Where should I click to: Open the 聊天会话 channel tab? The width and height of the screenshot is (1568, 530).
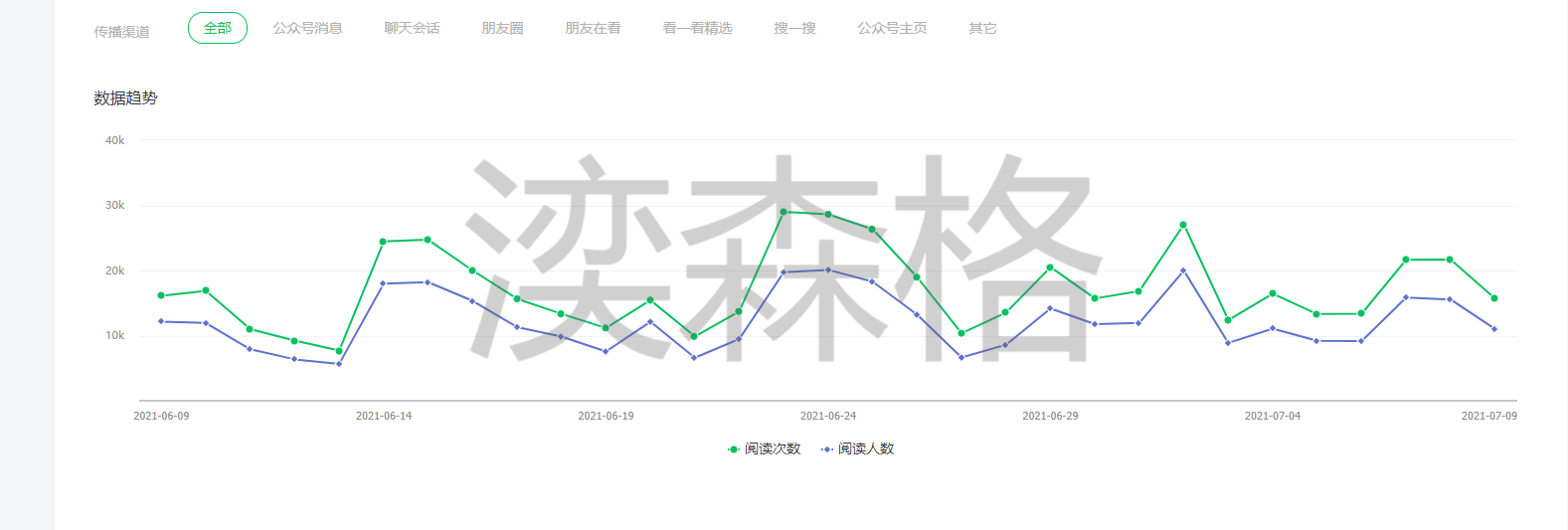(412, 29)
